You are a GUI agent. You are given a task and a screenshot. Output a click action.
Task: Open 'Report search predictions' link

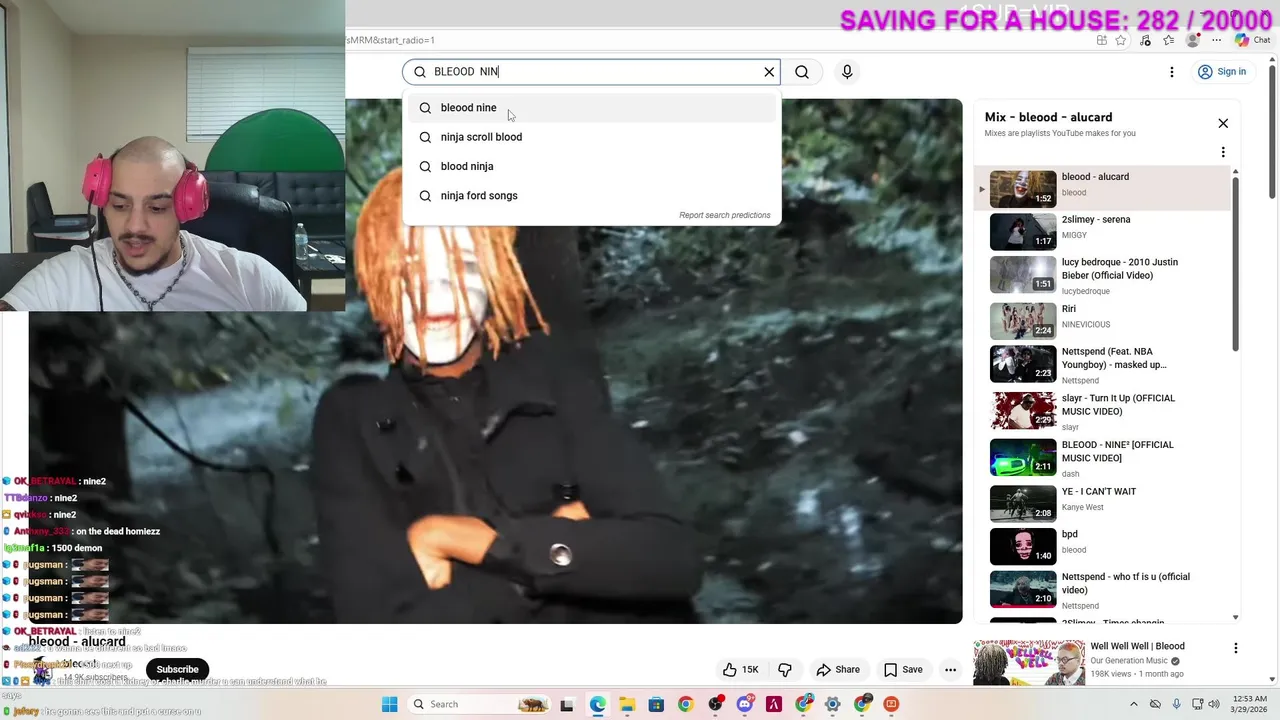[x=725, y=215]
